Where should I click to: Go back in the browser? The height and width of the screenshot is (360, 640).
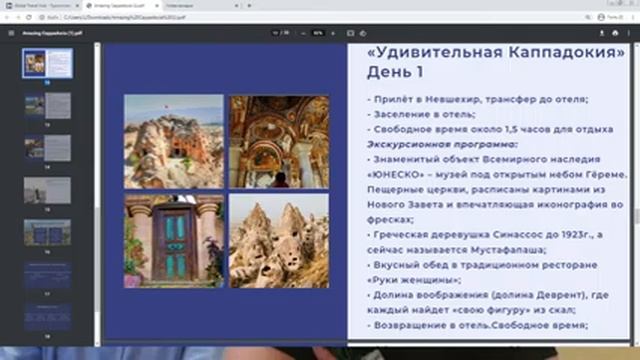(7, 17)
